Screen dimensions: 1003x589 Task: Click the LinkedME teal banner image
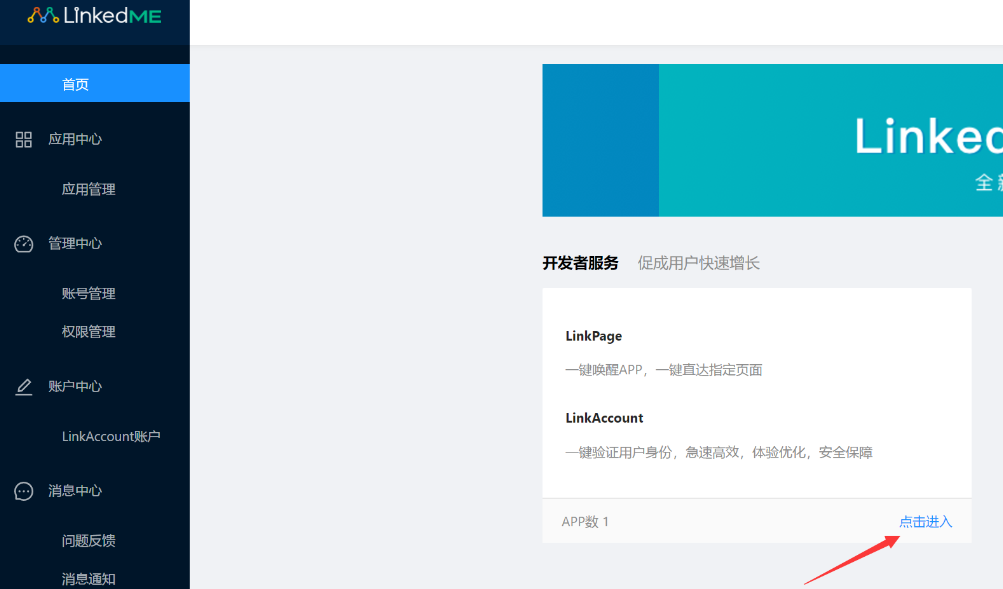pyautogui.click(x=773, y=140)
